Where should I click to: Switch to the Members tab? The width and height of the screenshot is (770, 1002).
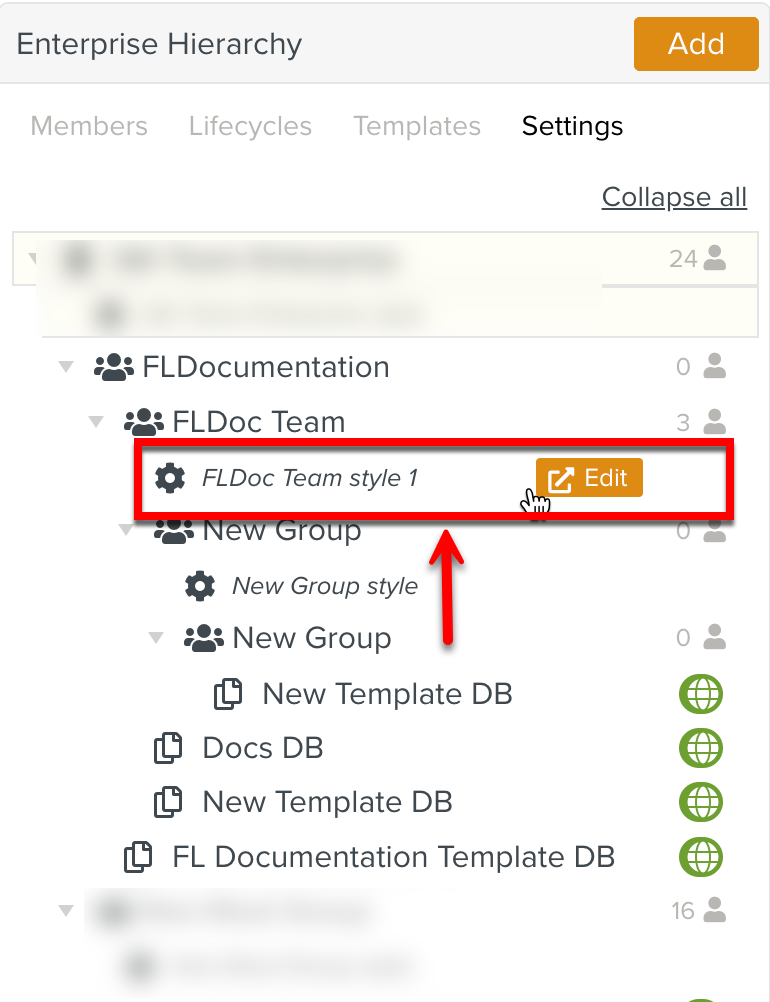[x=89, y=126]
